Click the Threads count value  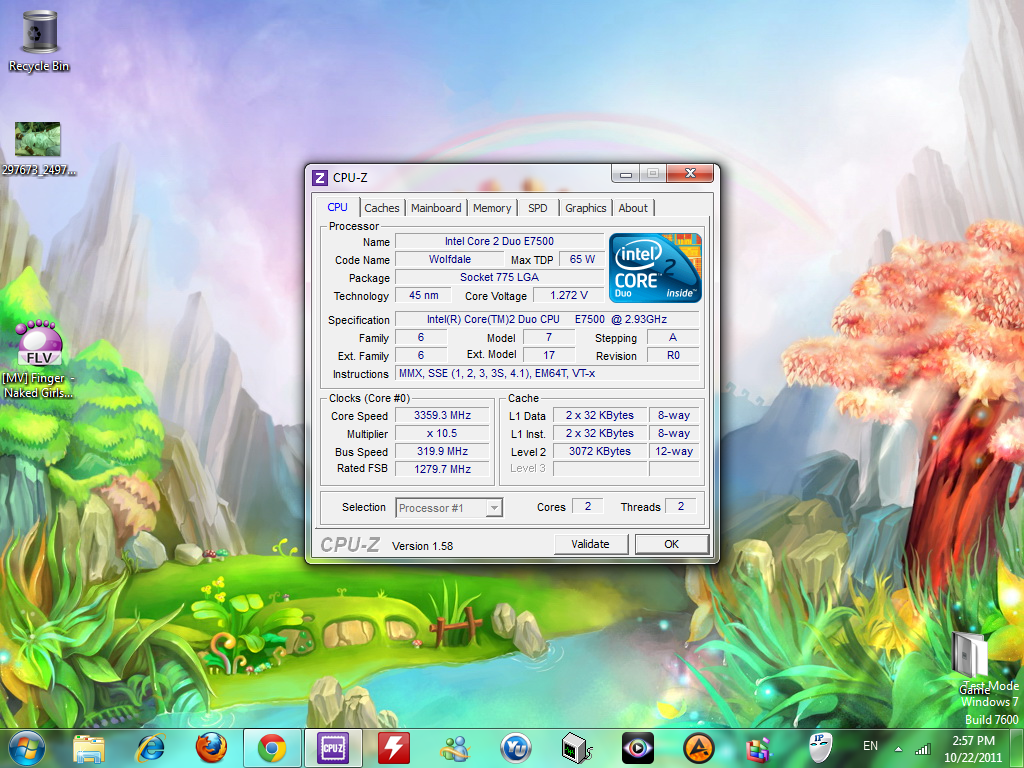(680, 506)
